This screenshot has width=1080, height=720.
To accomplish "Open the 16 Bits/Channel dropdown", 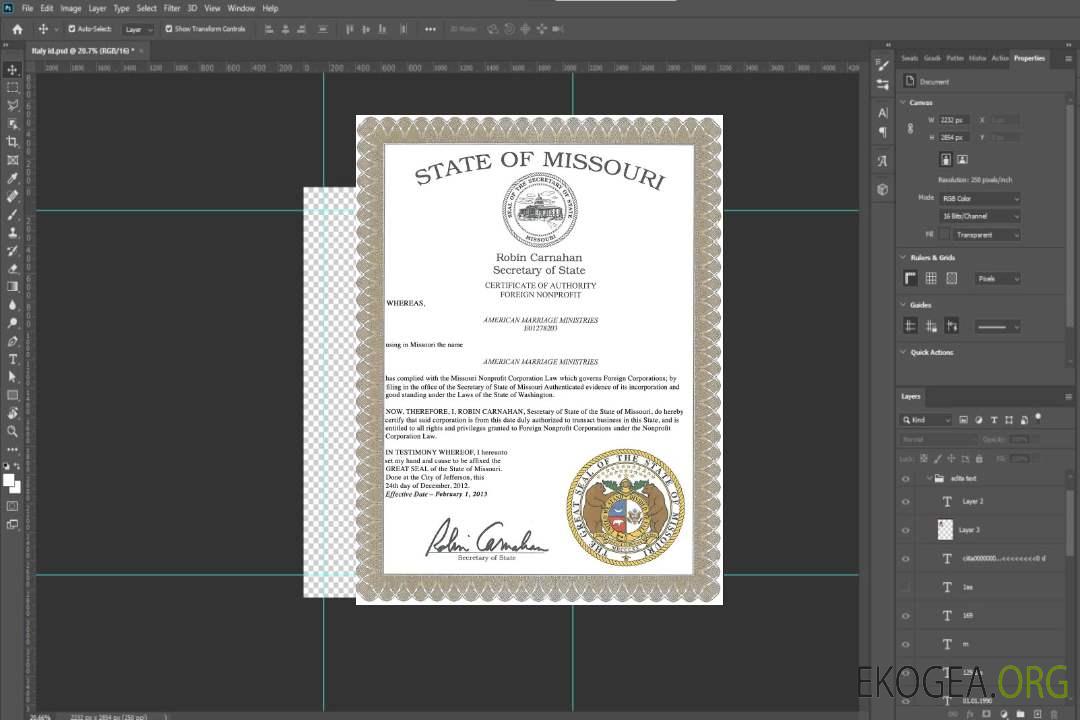I will (x=979, y=216).
